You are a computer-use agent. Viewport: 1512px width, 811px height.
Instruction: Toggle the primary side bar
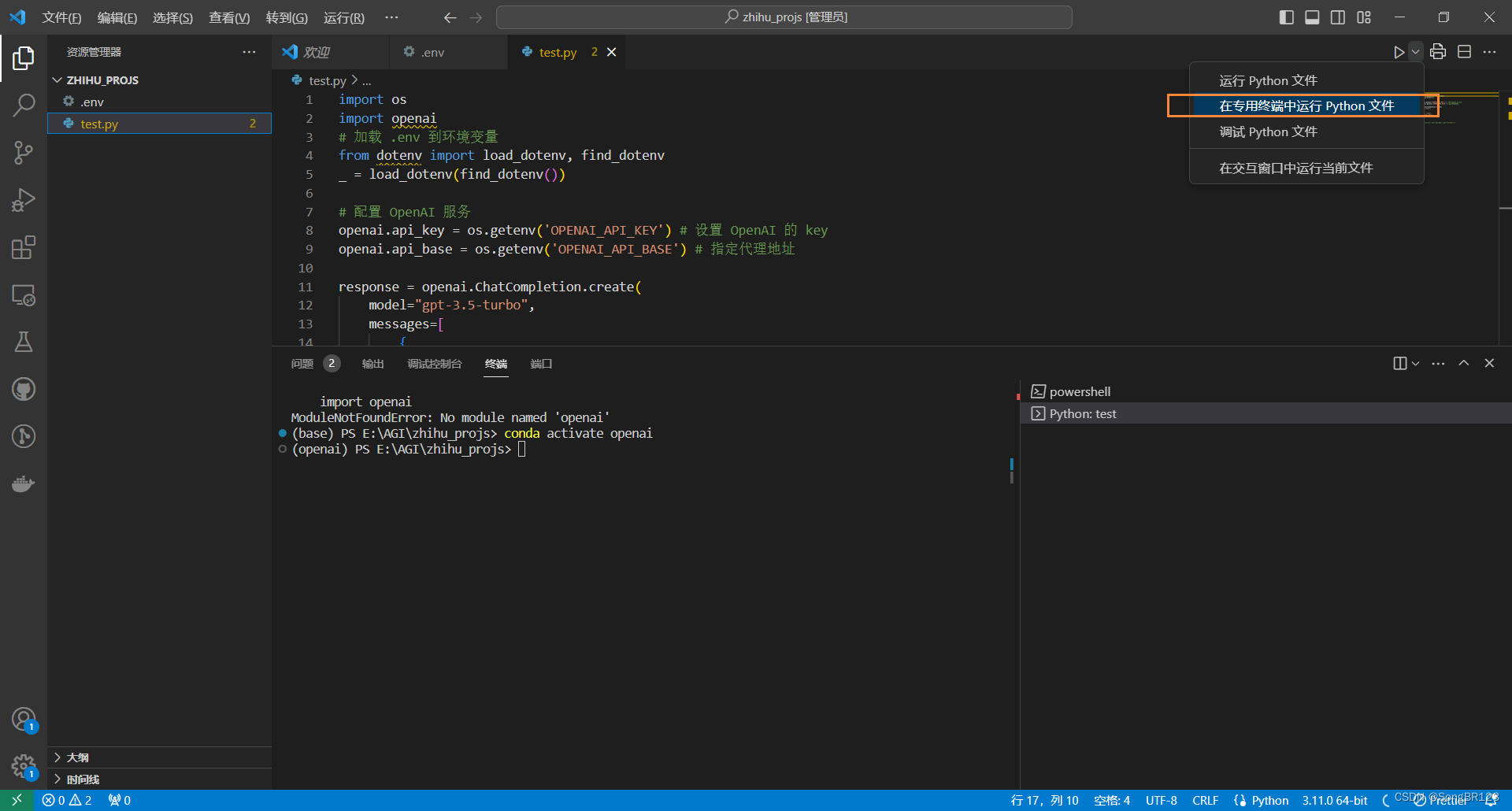pyautogui.click(x=1287, y=17)
